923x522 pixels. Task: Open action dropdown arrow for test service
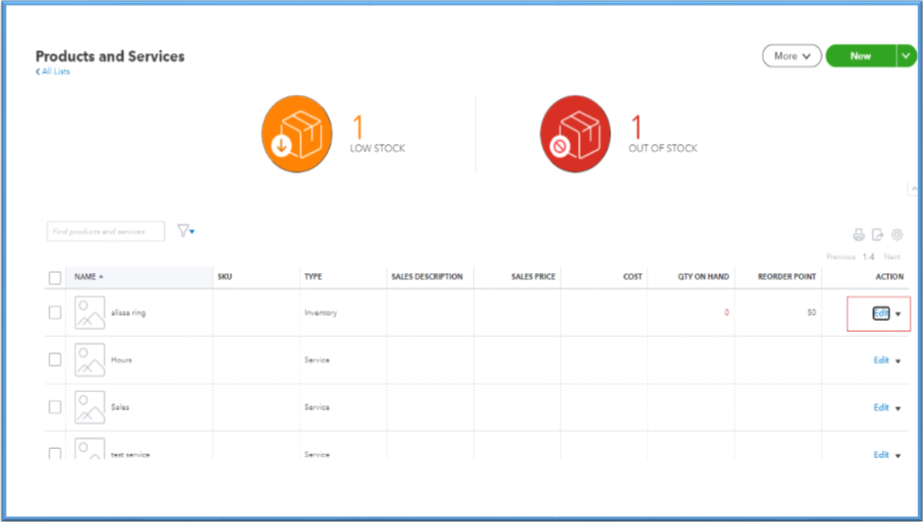(x=898, y=455)
